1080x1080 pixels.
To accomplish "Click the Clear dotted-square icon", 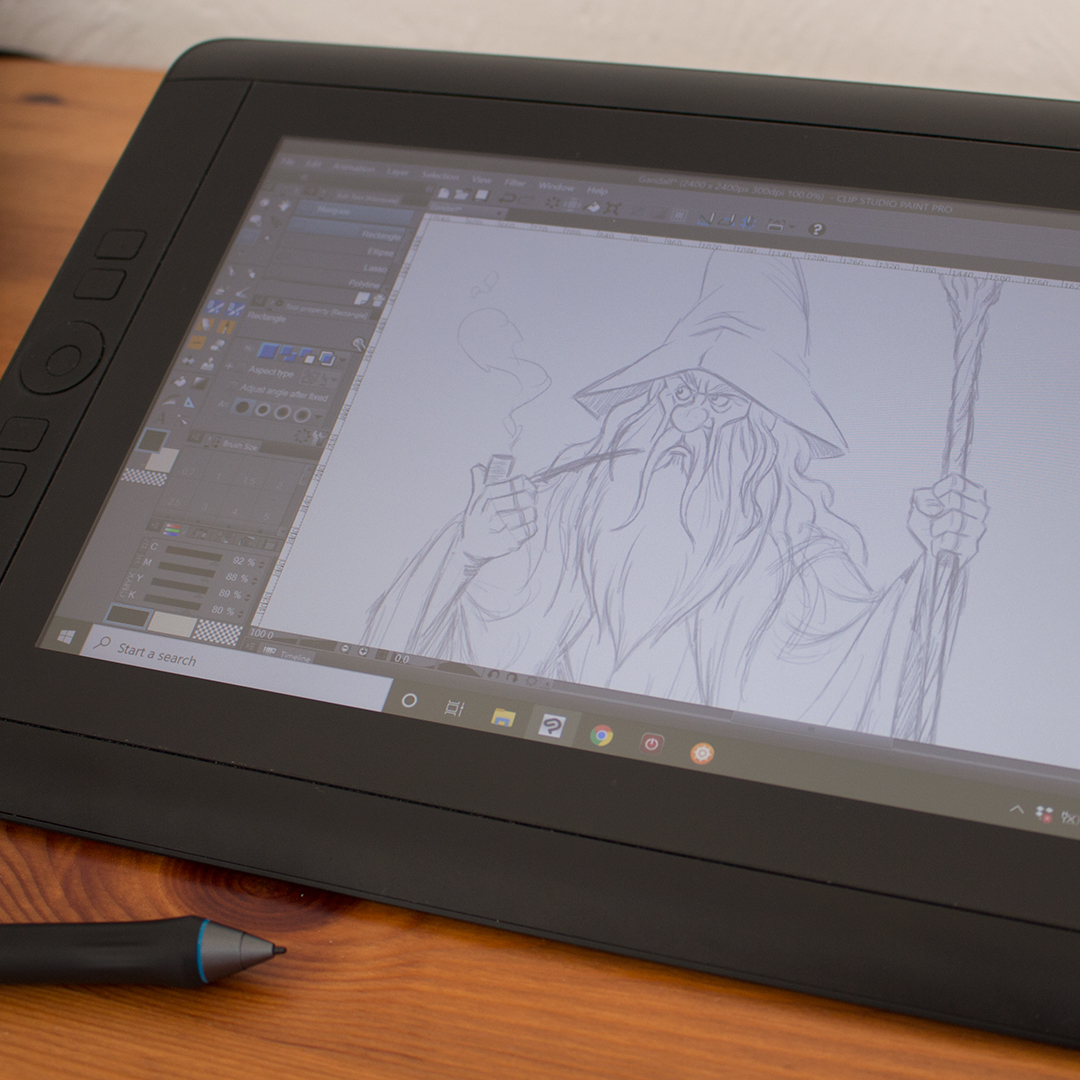I will [552, 203].
